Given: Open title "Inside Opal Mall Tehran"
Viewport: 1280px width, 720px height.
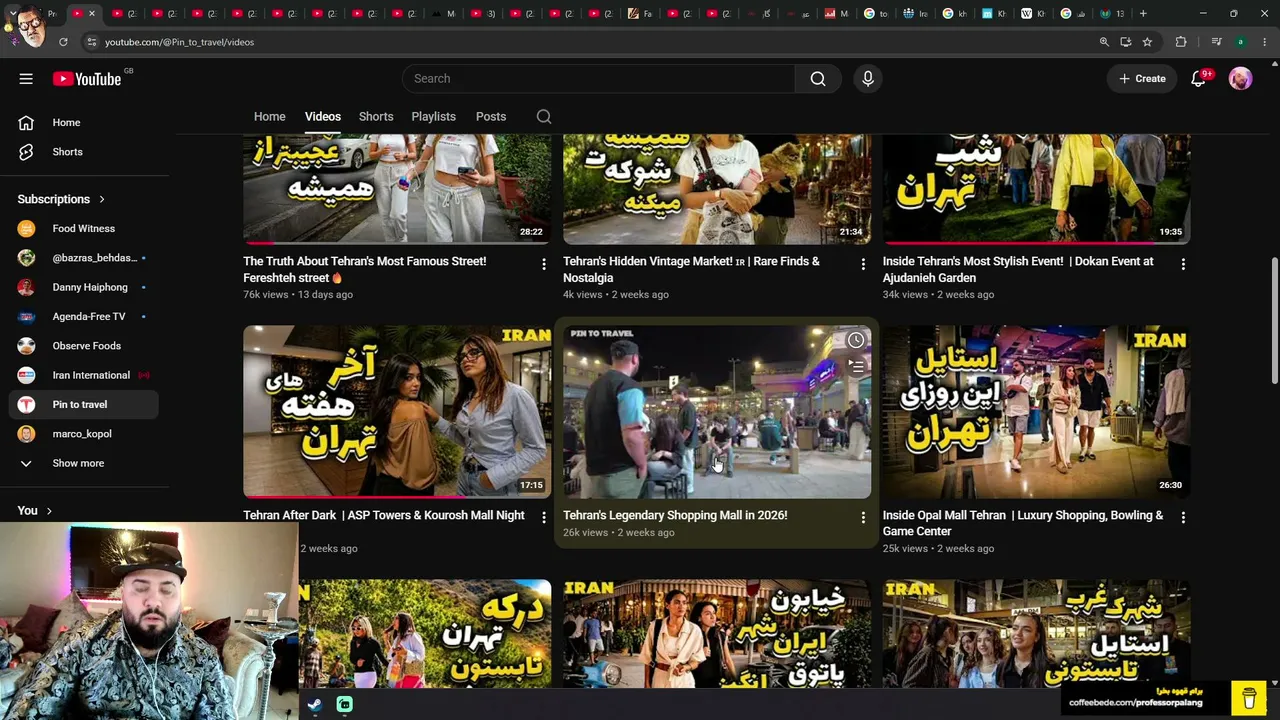Looking at the screenshot, I should pos(1023,523).
